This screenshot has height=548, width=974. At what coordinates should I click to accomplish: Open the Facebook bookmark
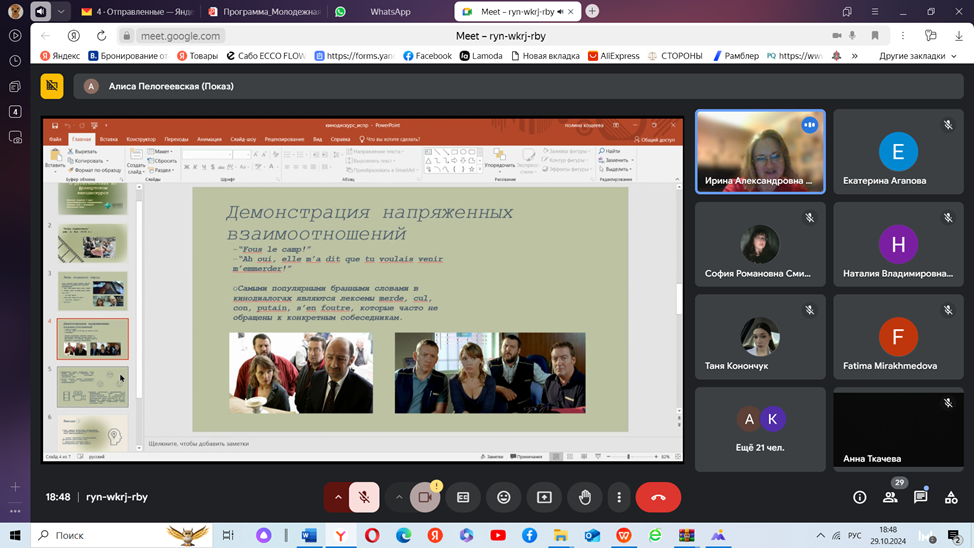[x=427, y=56]
